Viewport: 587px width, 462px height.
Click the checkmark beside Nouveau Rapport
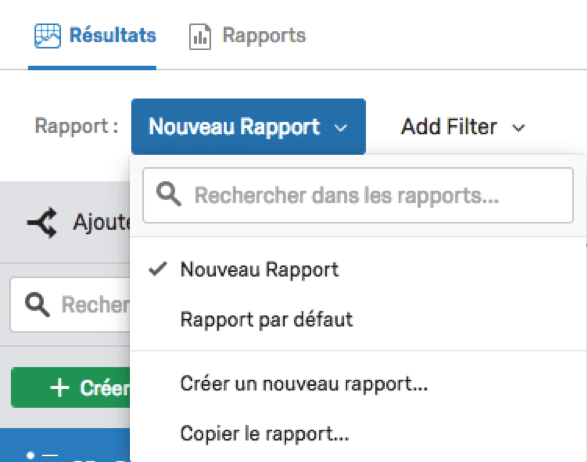[158, 269]
